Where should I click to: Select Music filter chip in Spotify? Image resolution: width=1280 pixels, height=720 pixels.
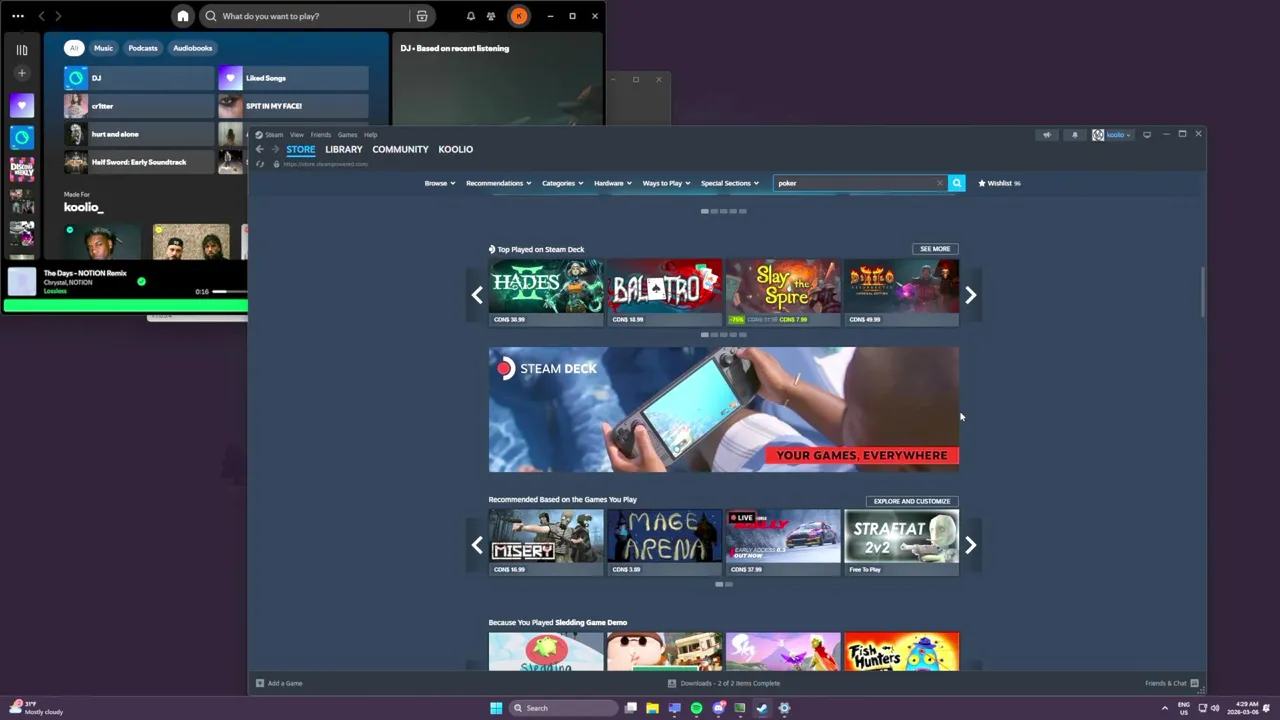(104, 48)
